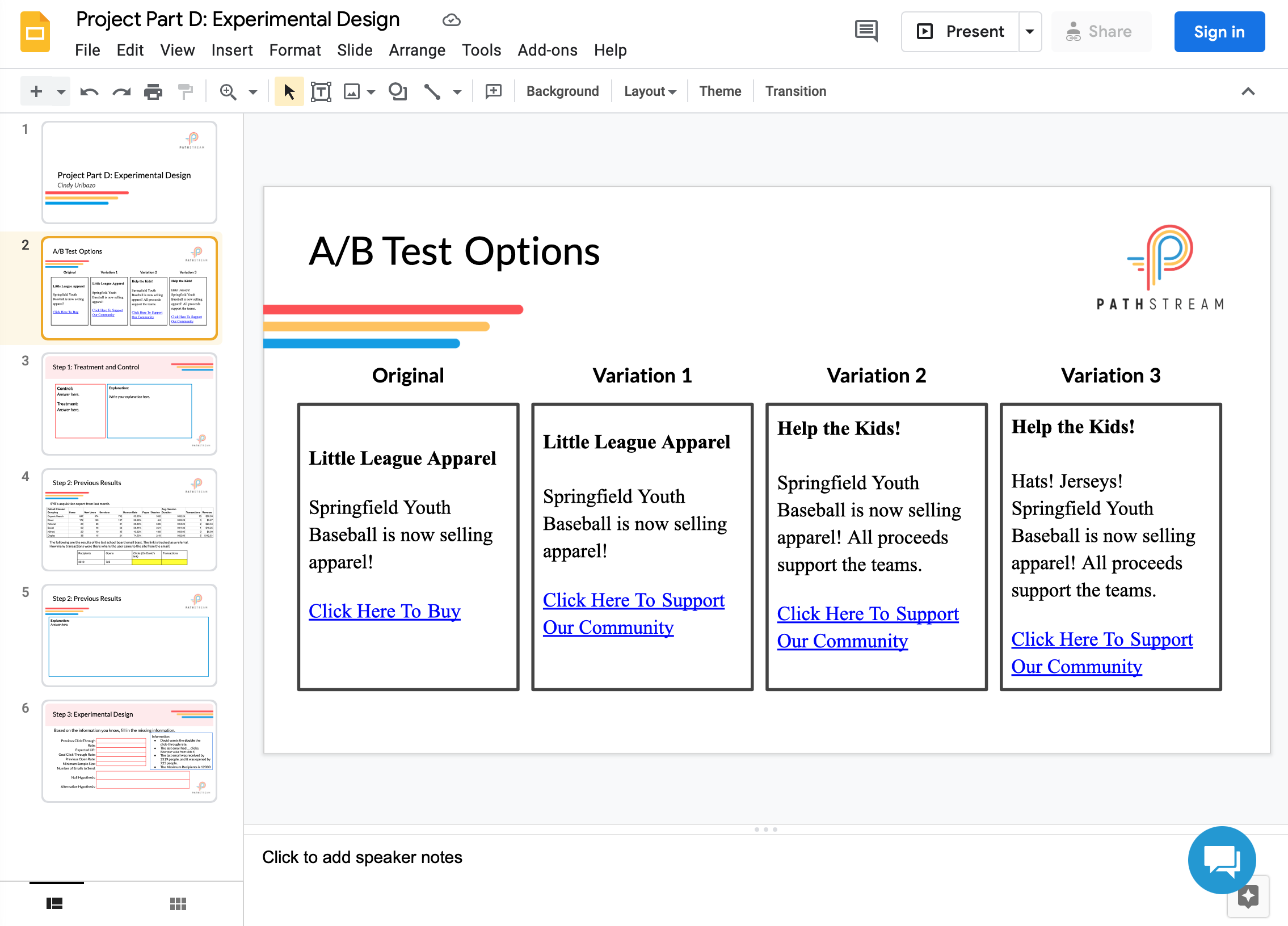This screenshot has height=926, width=1288.
Task: Open the Layout dropdown
Action: click(650, 91)
